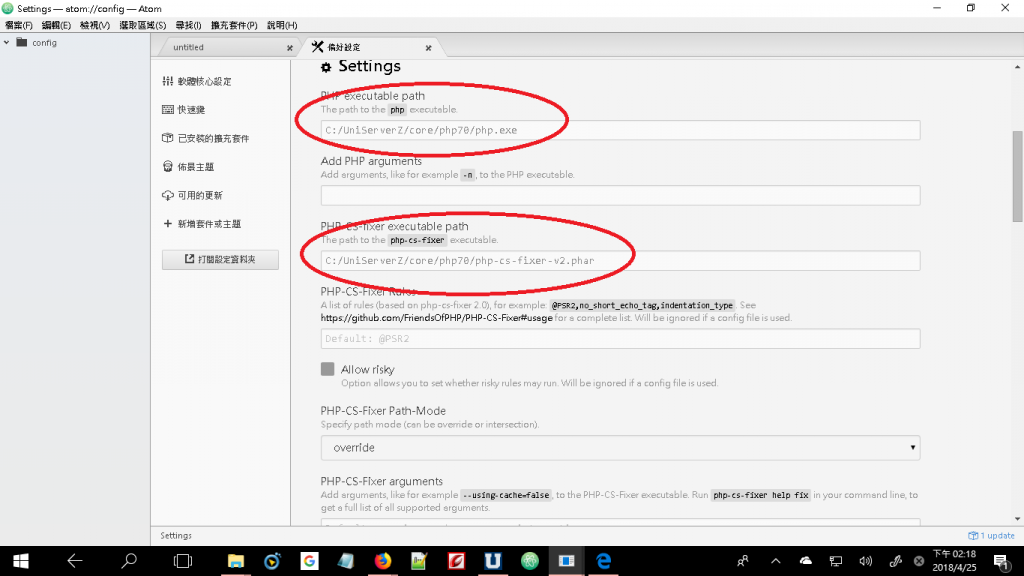This screenshot has width=1024, height=576.
Task: Open the Path-Mode override dropdown
Action: [x=620, y=448]
